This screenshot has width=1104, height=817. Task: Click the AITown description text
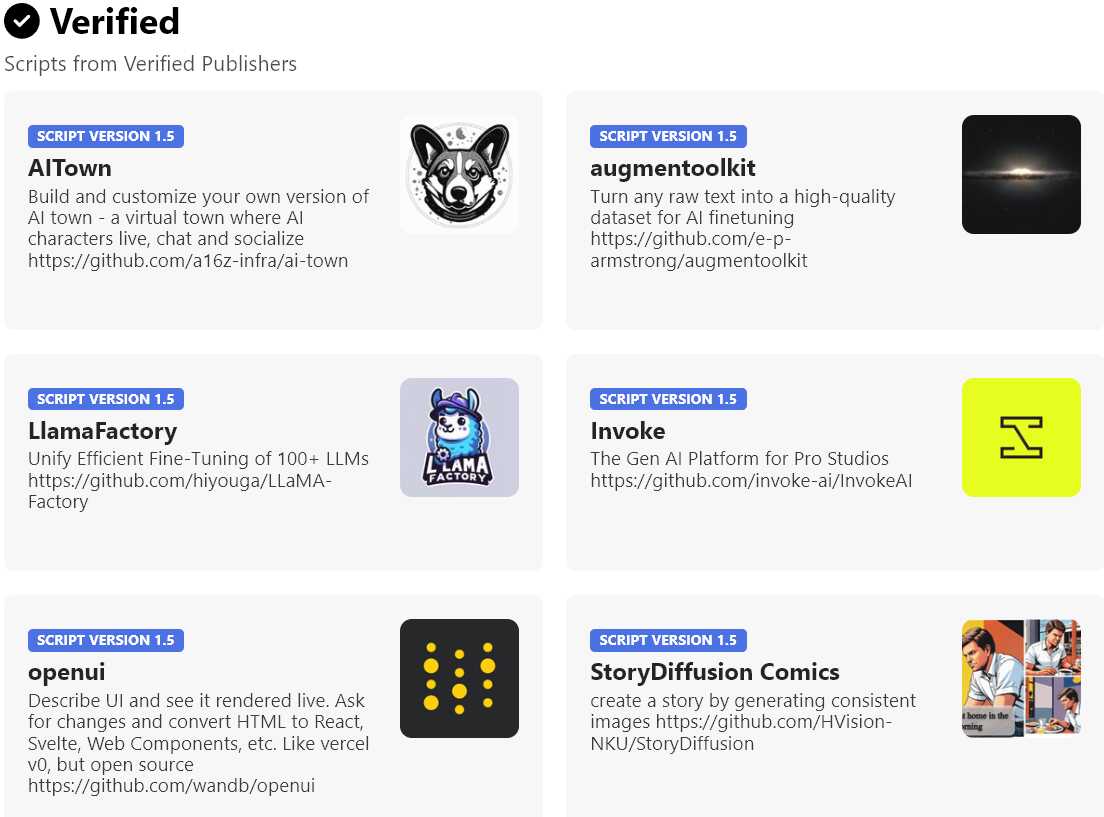click(199, 228)
